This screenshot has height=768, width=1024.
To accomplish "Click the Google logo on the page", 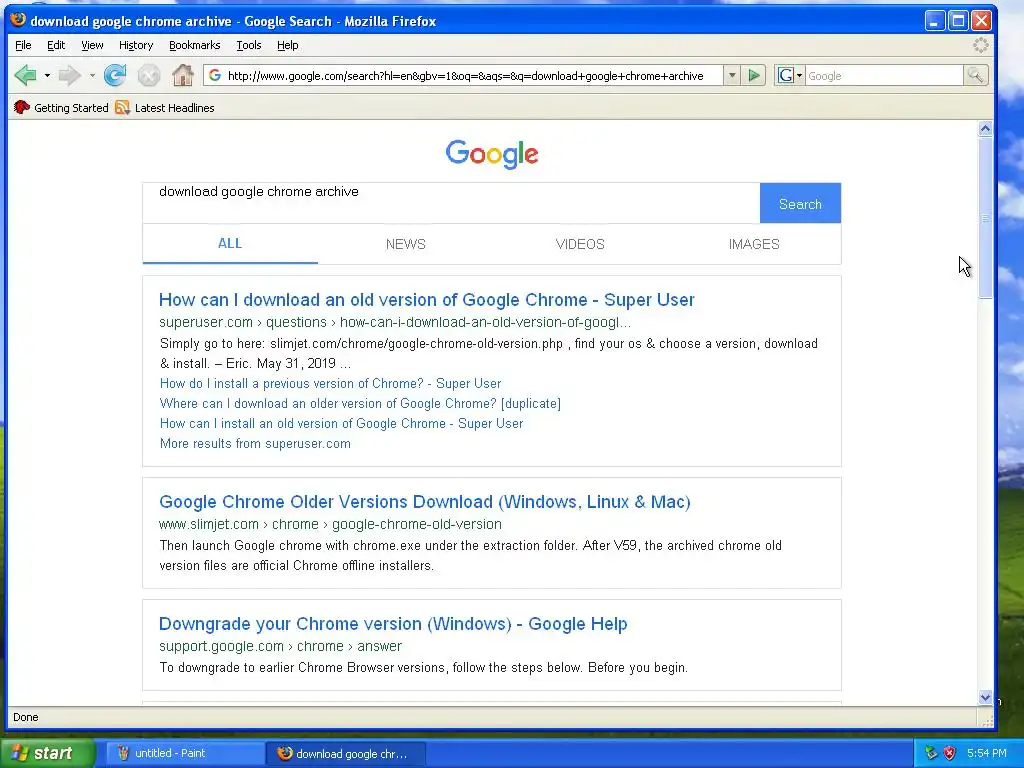I will (x=492, y=154).
